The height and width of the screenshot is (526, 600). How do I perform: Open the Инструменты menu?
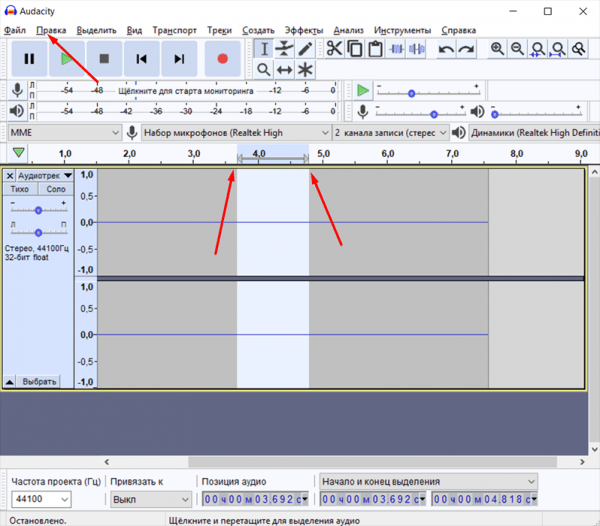point(402,30)
